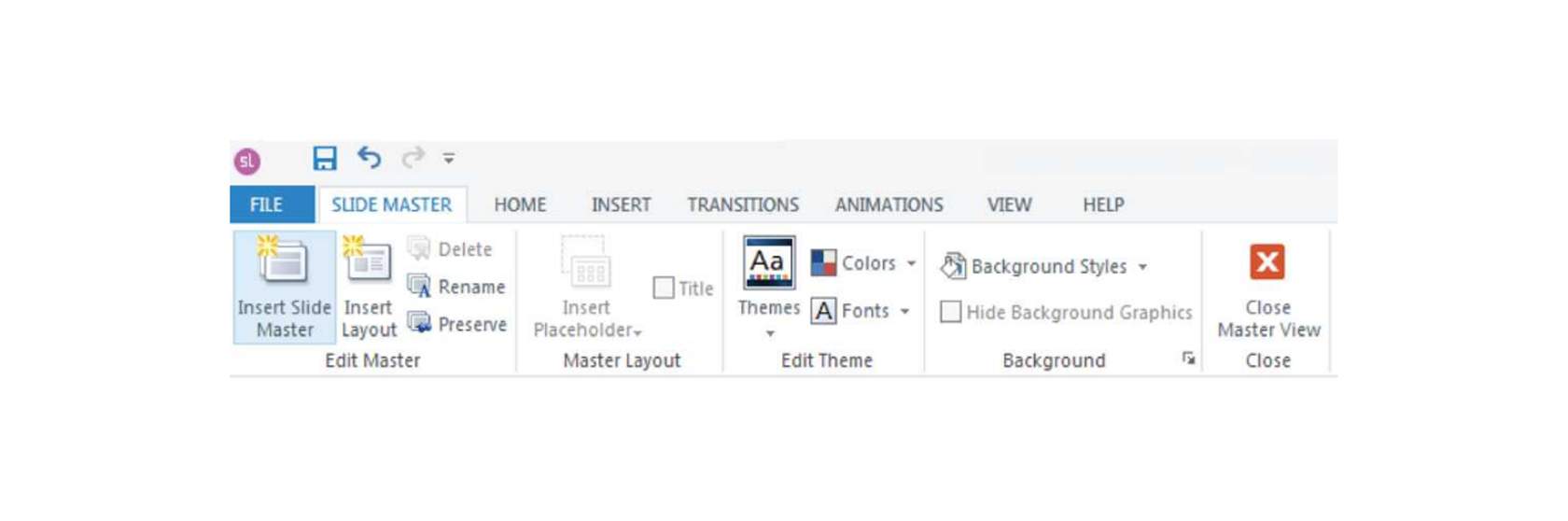Click the user account avatar
1568x521 pixels.
click(x=247, y=161)
